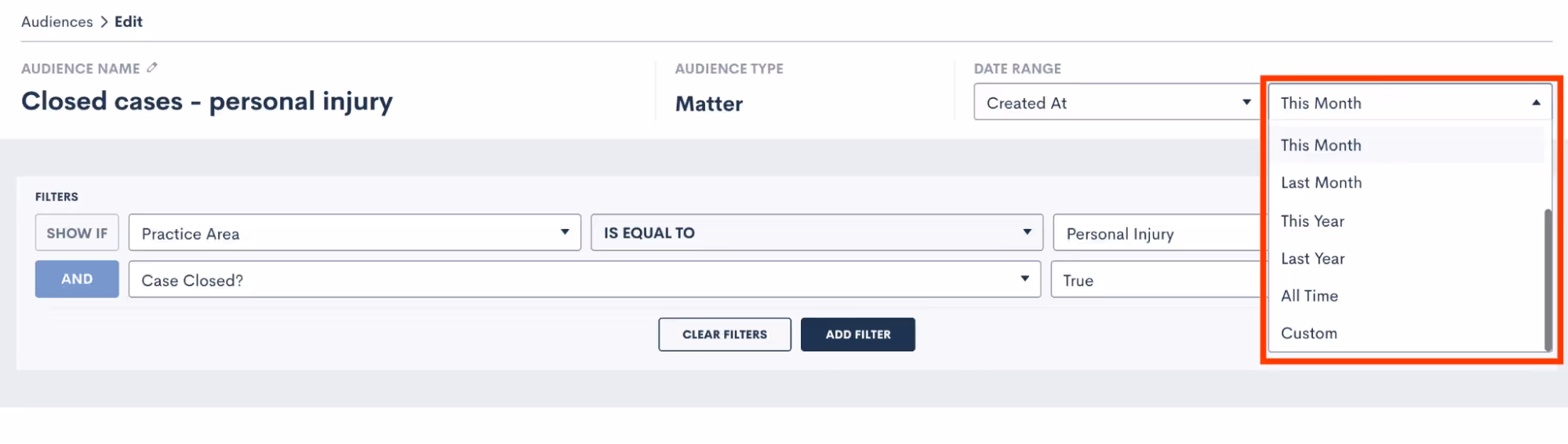Screen dimensions: 1568x444
Task: Open the Case Closed? filter dropdown
Action: pyautogui.click(x=584, y=279)
